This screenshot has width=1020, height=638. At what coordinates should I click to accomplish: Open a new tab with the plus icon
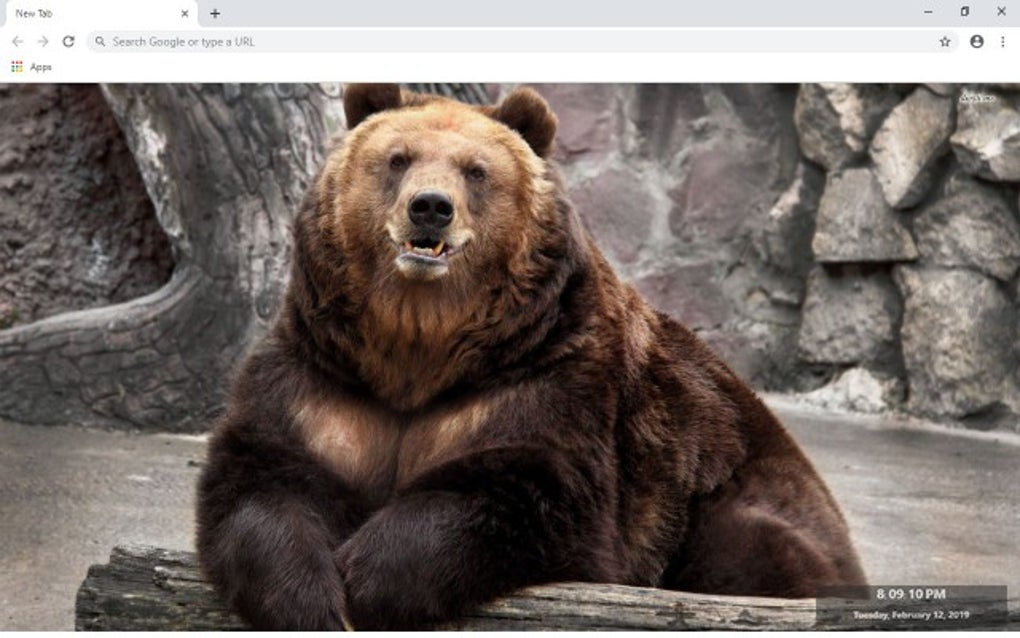(216, 13)
